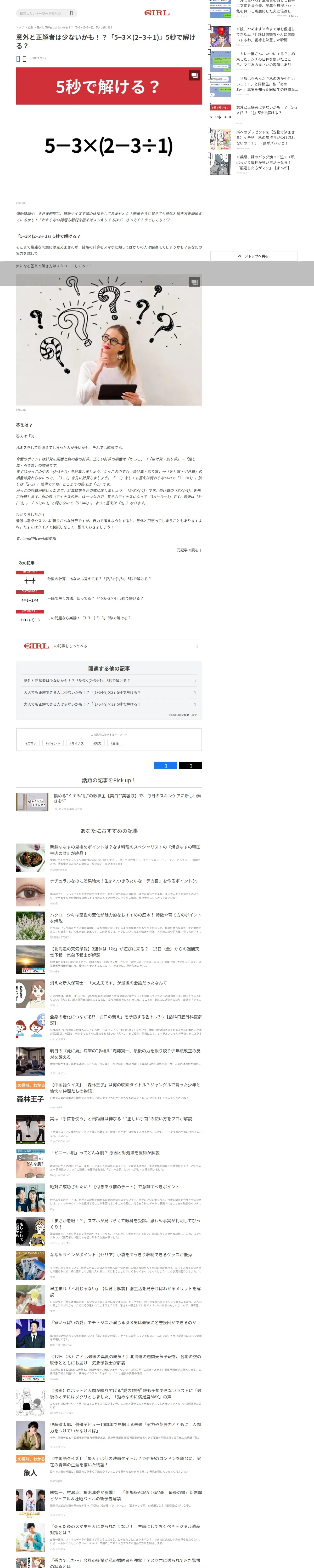
Task: Click the 'ページトップへ戻る' button
Action: point(254,256)
